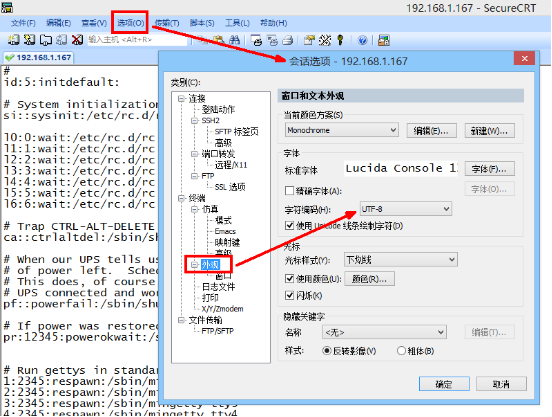Click the Quick Connect lightning icon
Screen dimensions: 552x417
point(29,40)
